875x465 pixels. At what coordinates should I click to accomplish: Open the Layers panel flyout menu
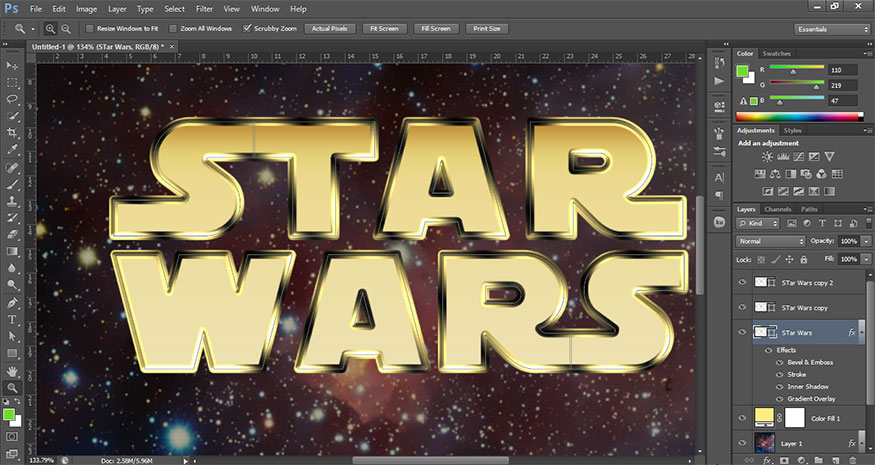[868, 209]
